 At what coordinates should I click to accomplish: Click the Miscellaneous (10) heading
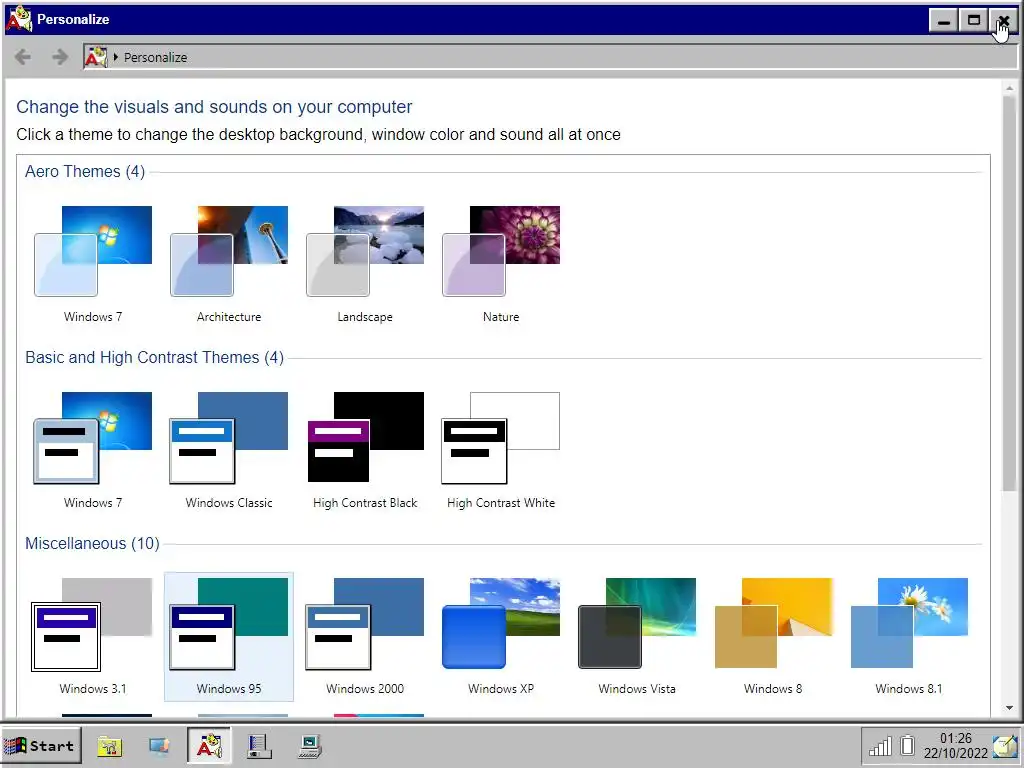tap(92, 544)
